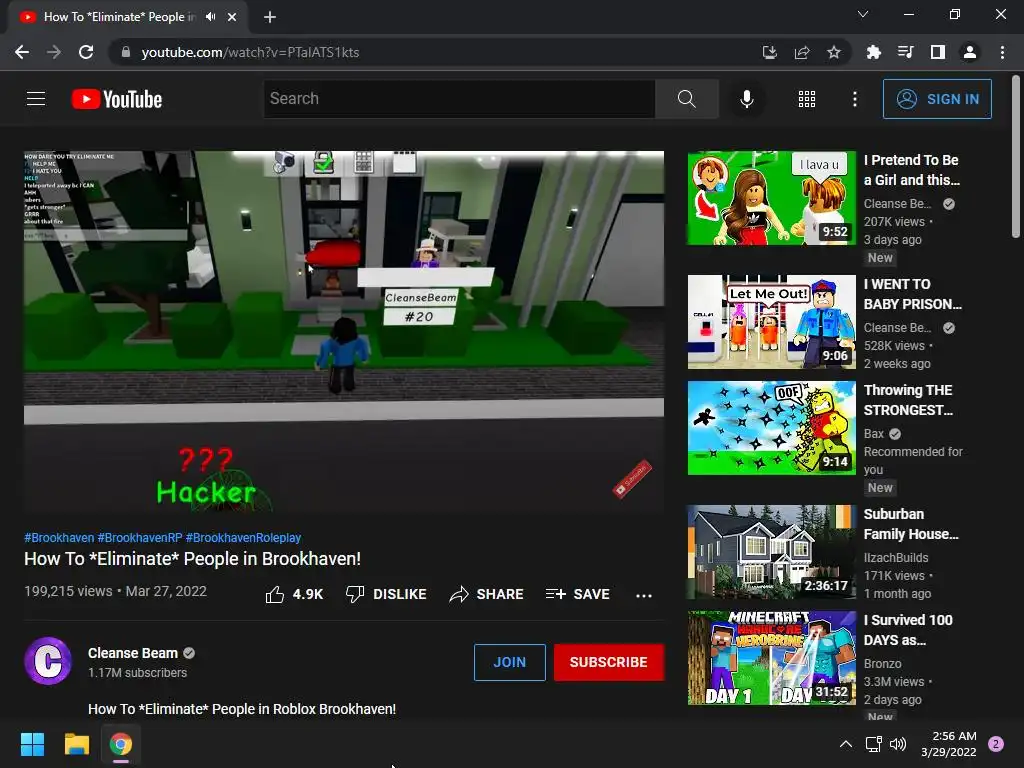The image size is (1024, 768).
Task: Start voice search with microphone icon
Action: (x=746, y=99)
